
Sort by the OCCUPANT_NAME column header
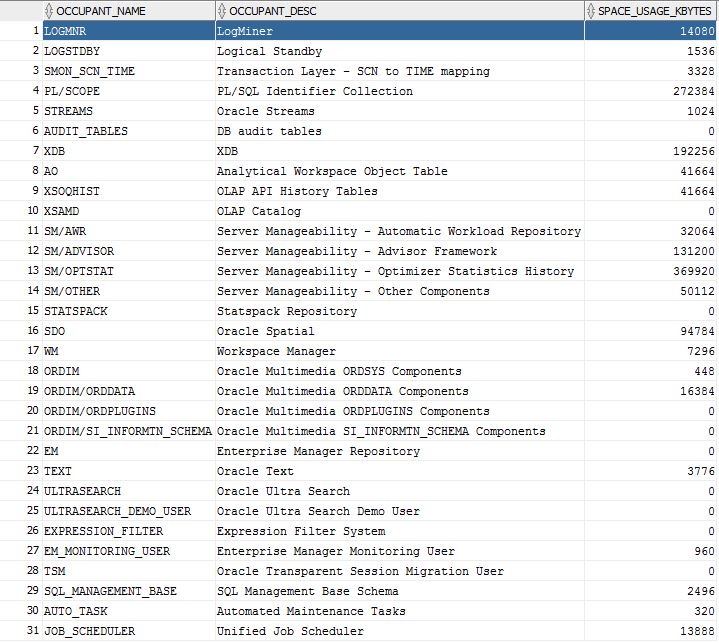pos(129,11)
